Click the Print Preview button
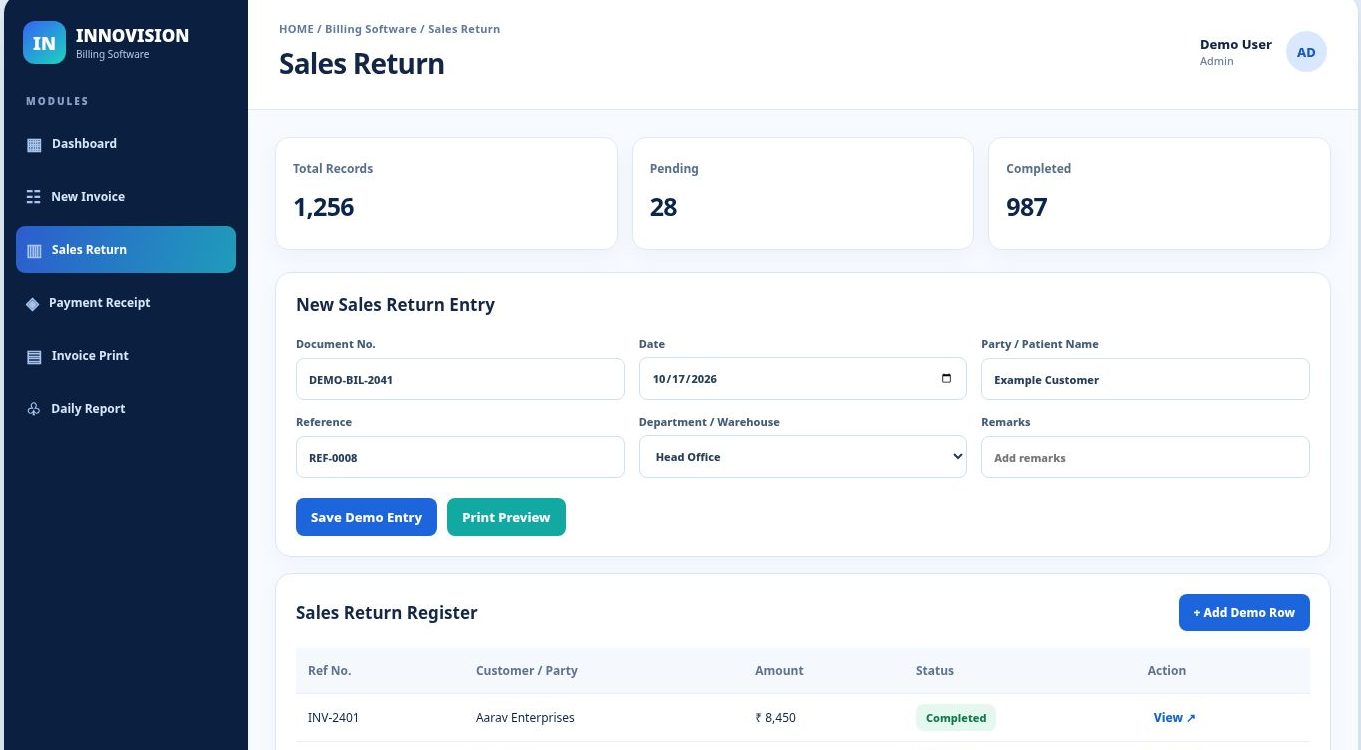Image resolution: width=1361 pixels, height=750 pixels. pyautogui.click(x=506, y=517)
